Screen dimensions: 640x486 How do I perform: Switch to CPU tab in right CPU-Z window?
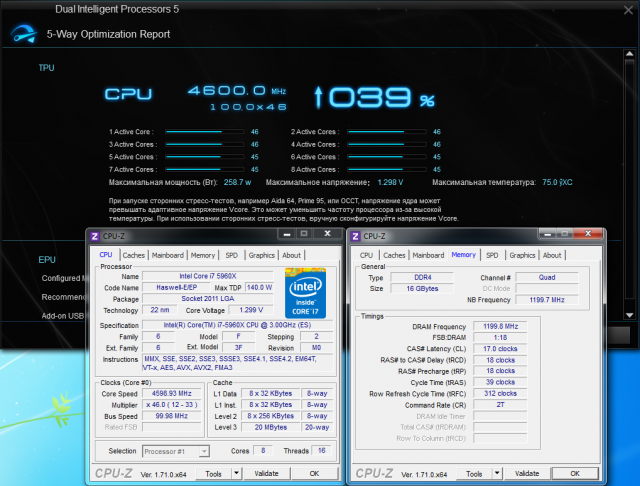pos(366,255)
